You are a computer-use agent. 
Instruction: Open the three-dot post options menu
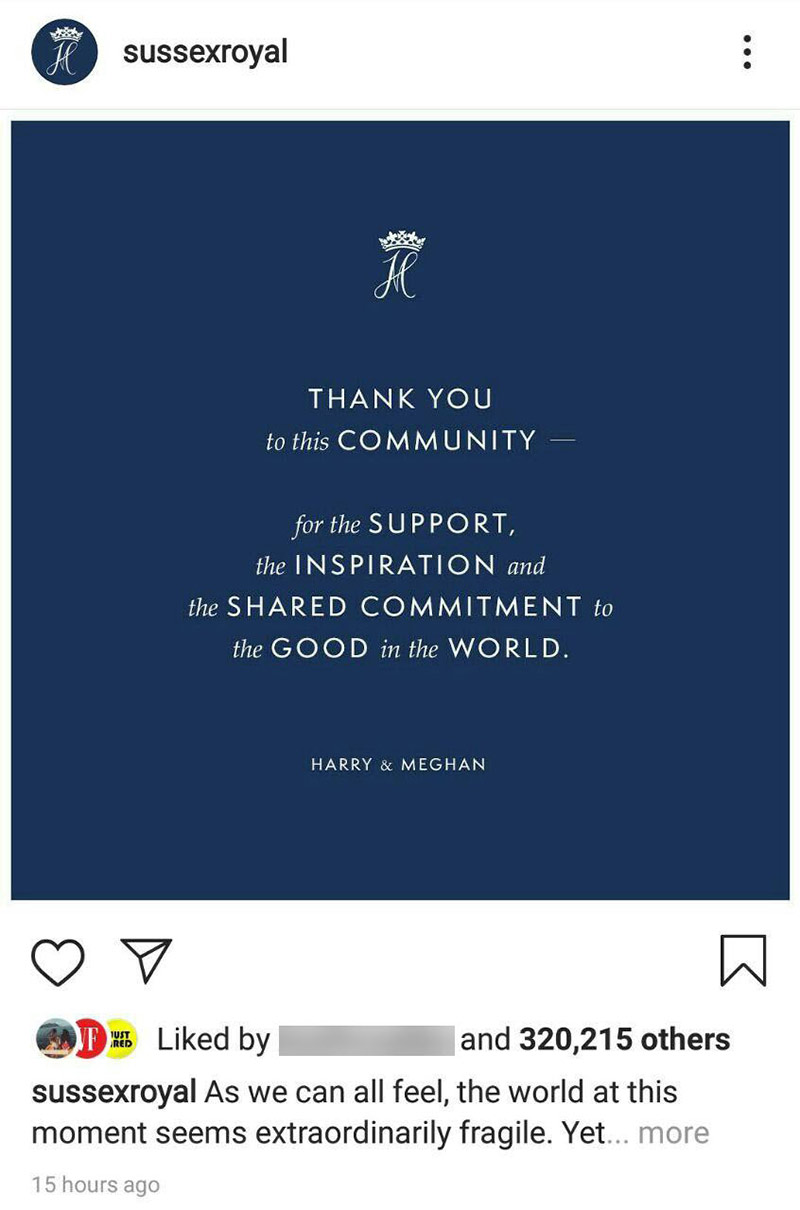pyautogui.click(x=746, y=52)
